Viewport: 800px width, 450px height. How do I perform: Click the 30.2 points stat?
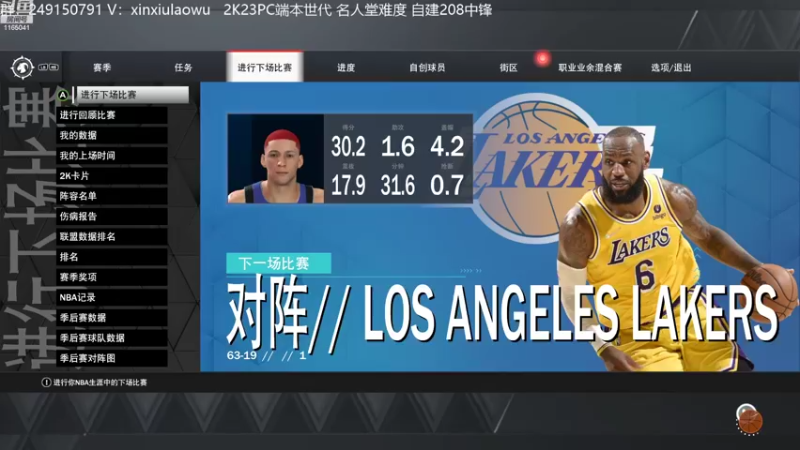[x=348, y=147]
